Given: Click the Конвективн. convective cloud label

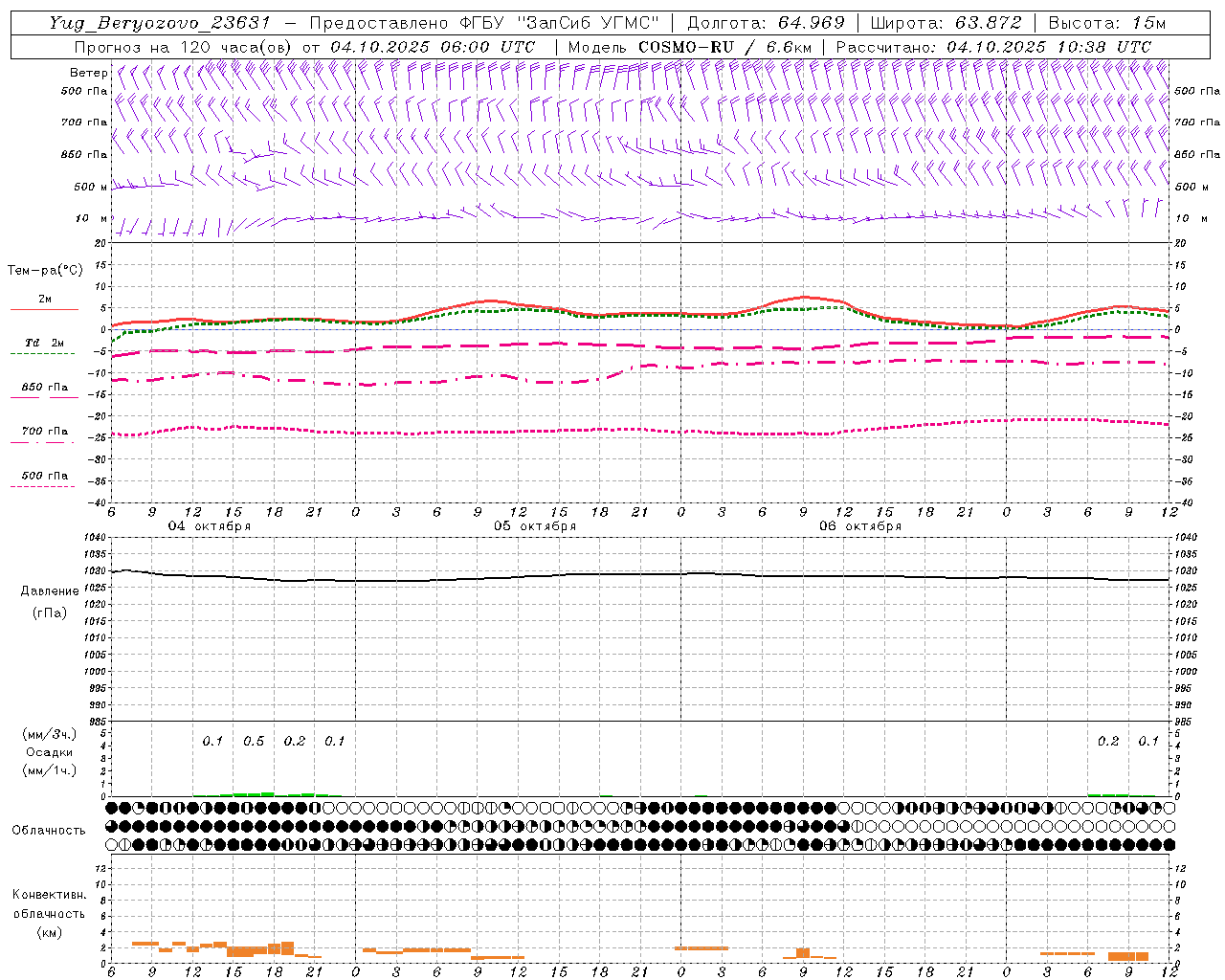Looking at the screenshot, I should coord(50,895).
